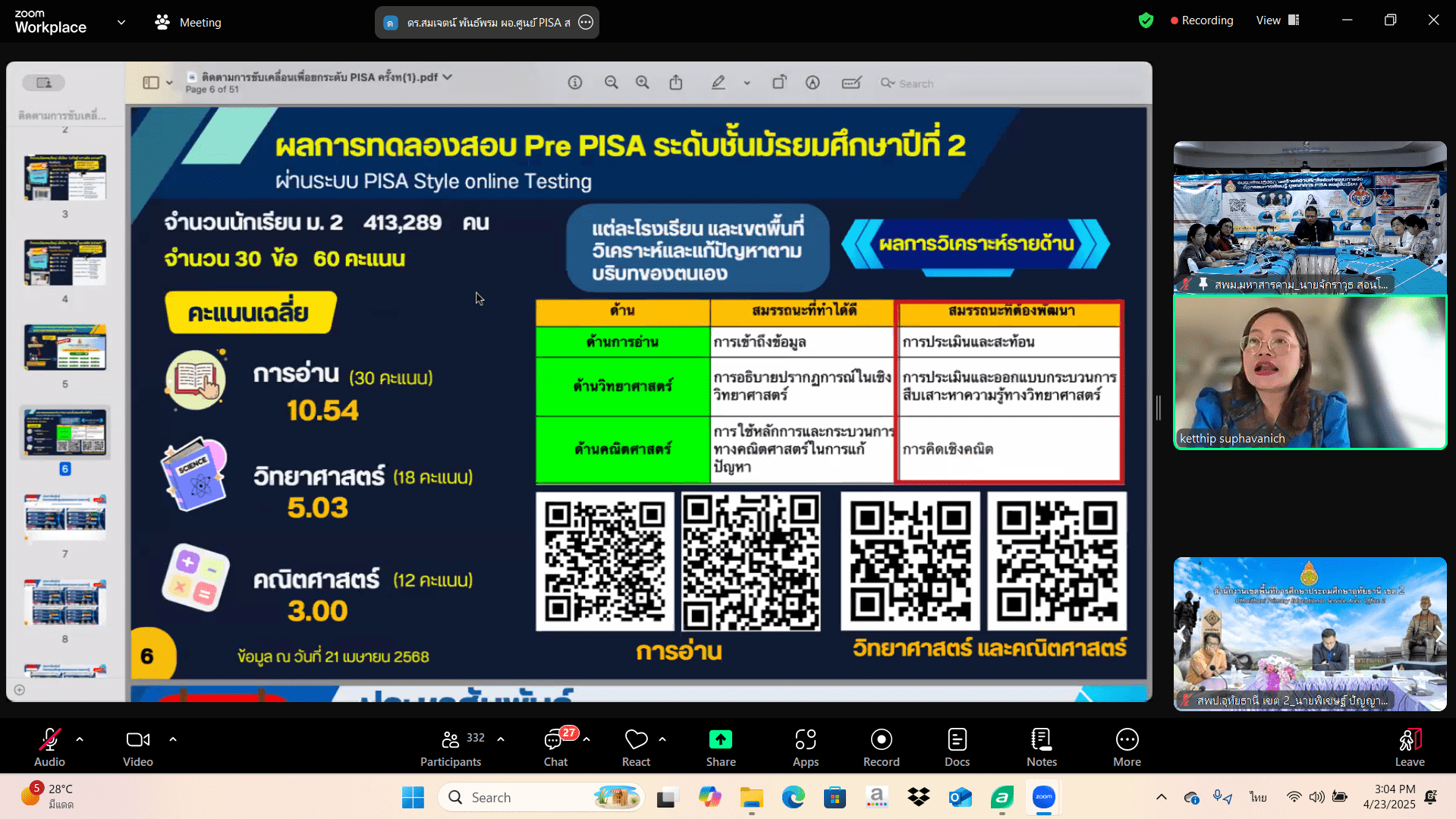Open Docs in Zoom toolbar
The width and height of the screenshot is (1456, 819).
[x=958, y=747]
